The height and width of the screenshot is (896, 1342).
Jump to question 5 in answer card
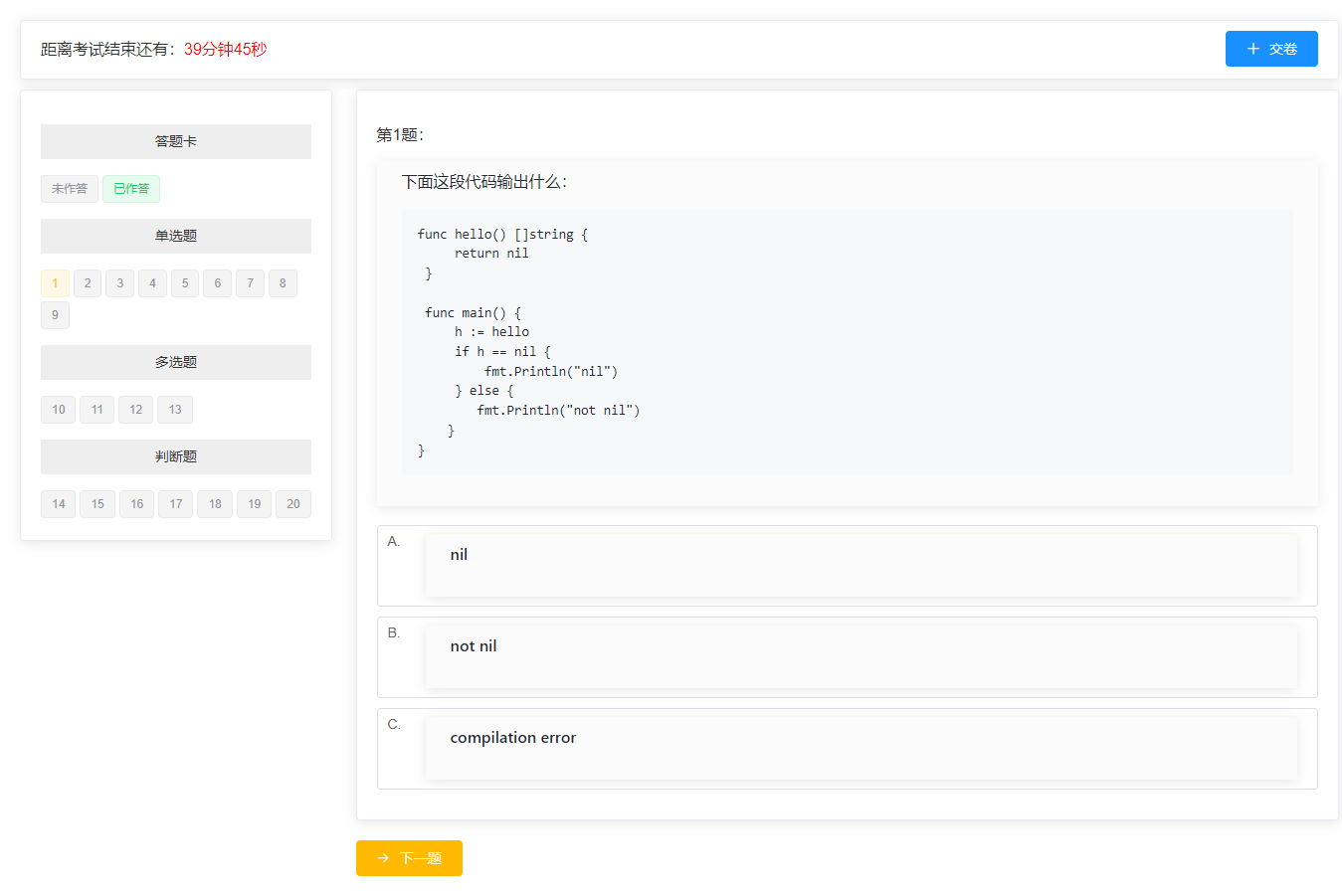(185, 283)
